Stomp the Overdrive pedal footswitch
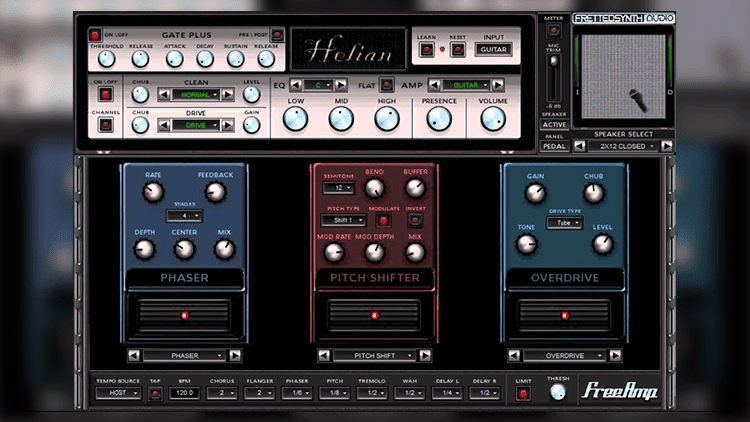750x422 pixels. click(565, 316)
